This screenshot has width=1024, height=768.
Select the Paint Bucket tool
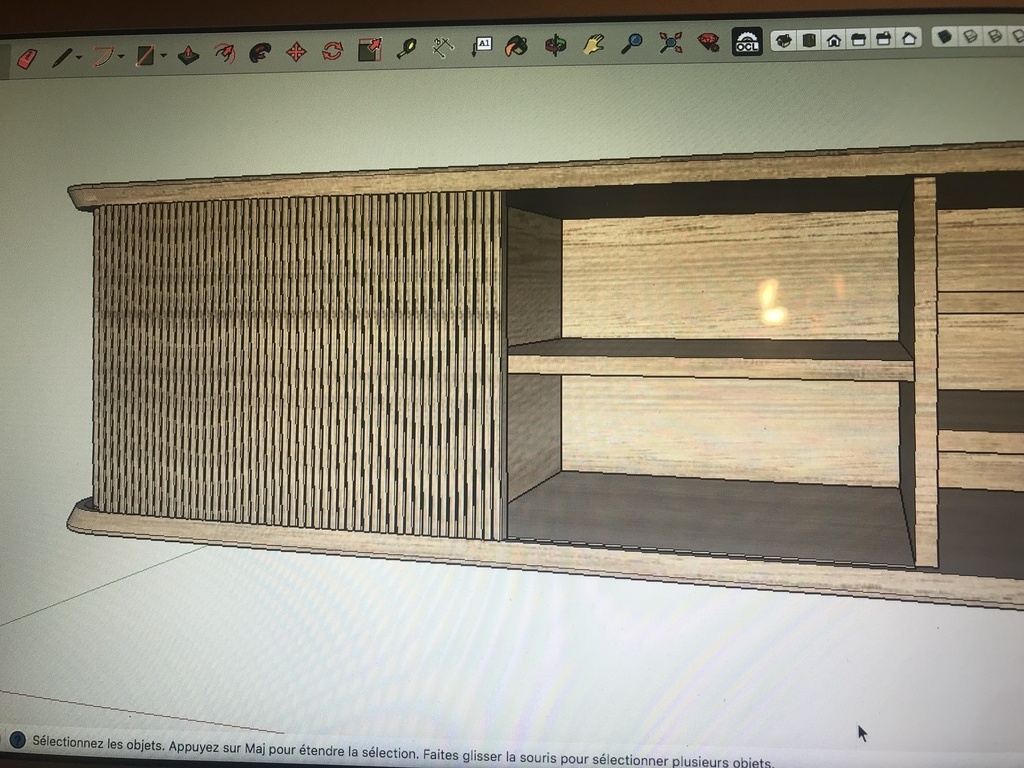point(517,46)
